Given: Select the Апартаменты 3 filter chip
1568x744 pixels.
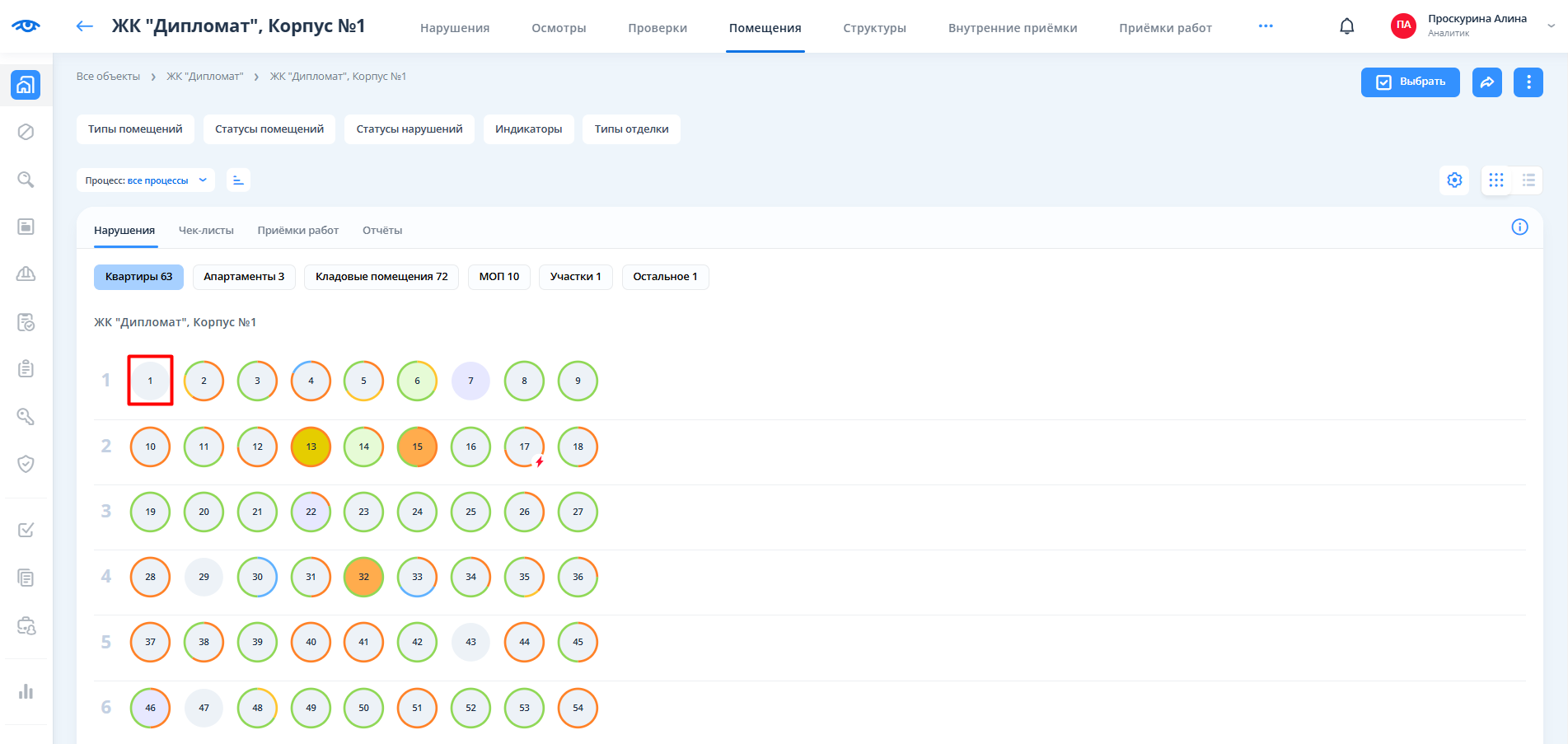Looking at the screenshot, I should click(x=244, y=277).
